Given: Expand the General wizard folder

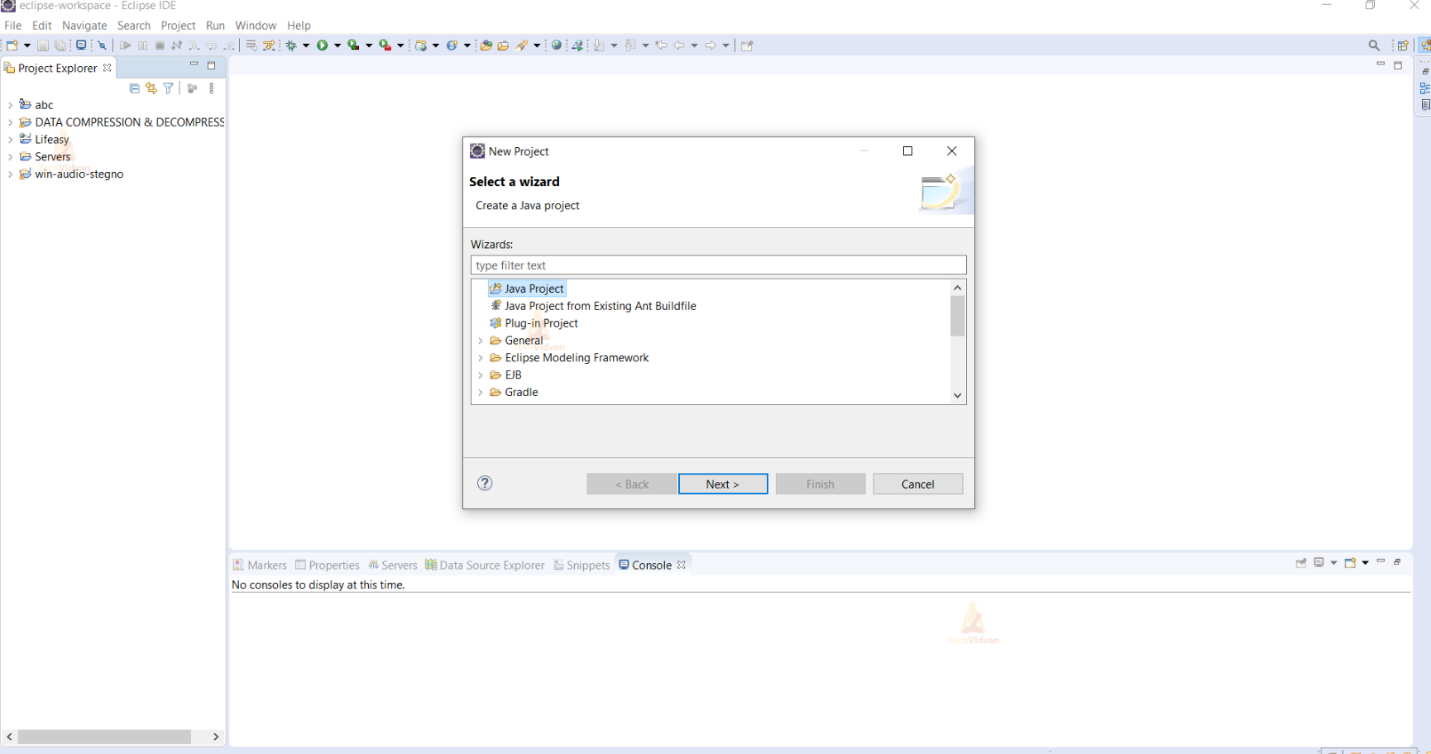Looking at the screenshot, I should click(481, 341).
